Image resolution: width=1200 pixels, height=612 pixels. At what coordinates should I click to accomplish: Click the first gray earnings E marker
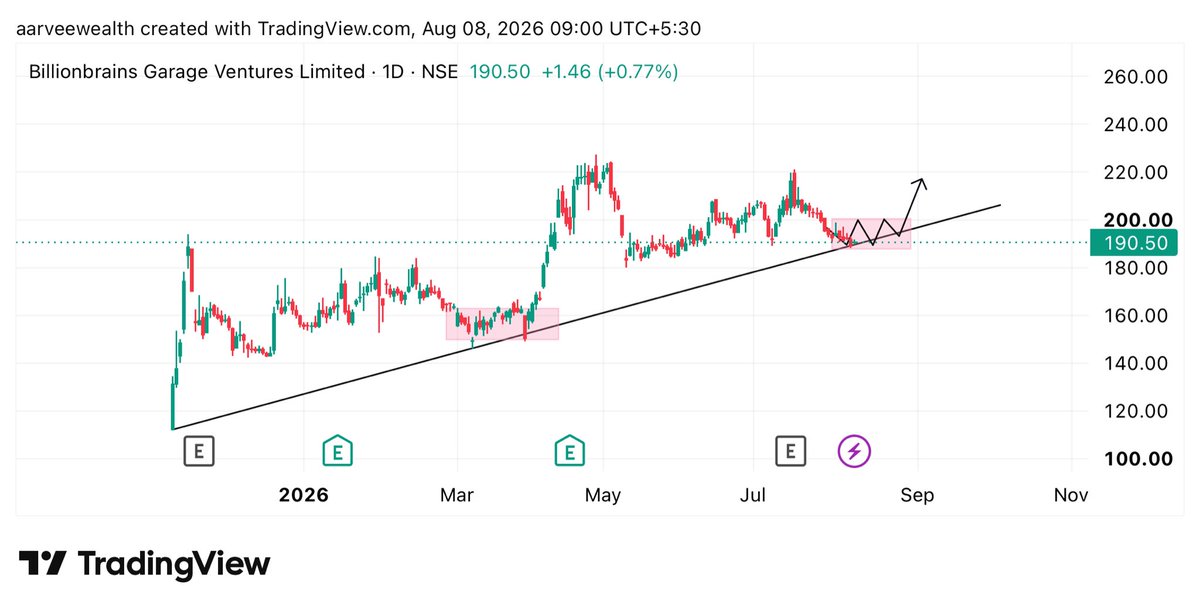(199, 451)
